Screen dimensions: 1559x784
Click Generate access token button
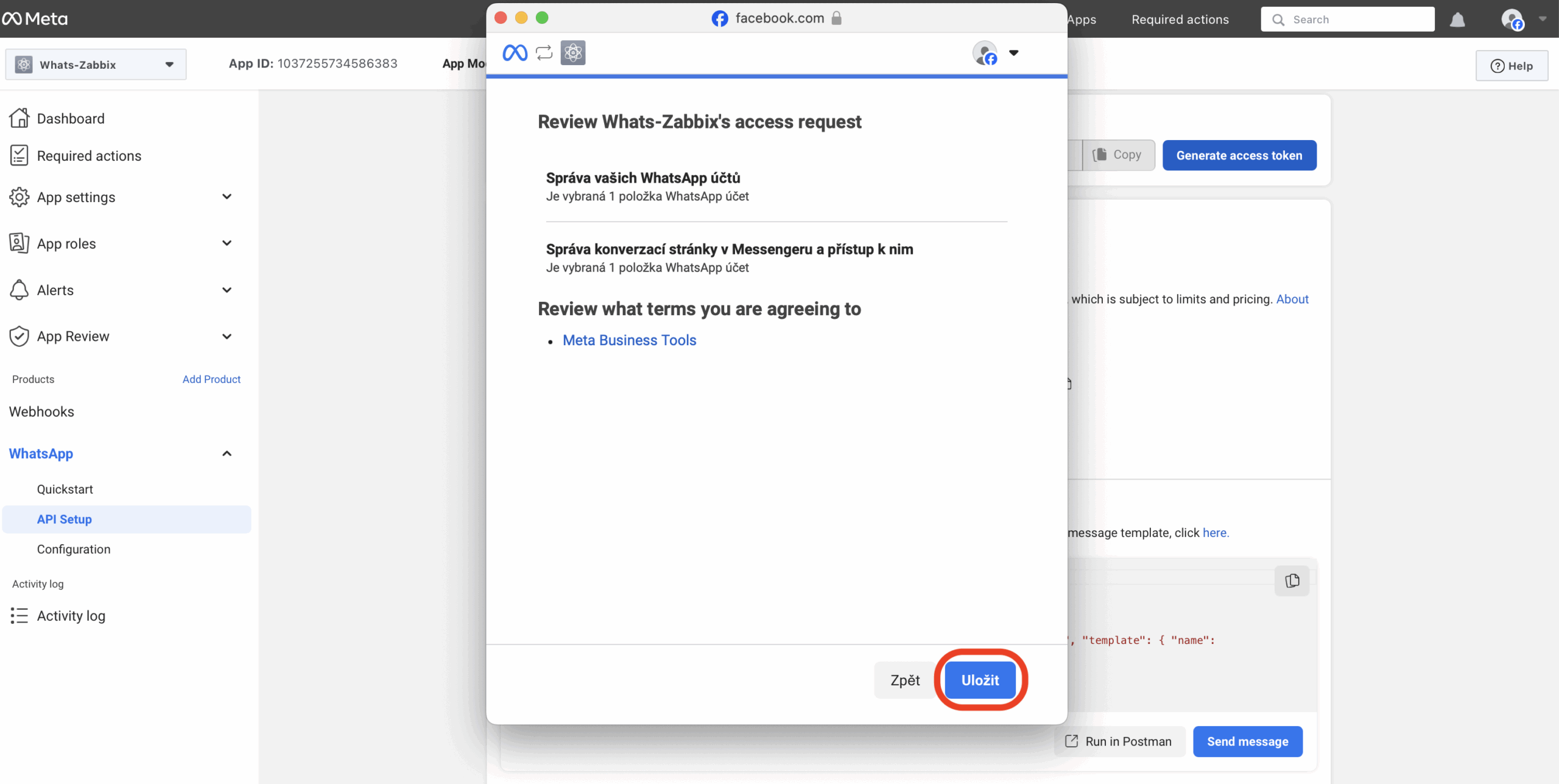1239,155
